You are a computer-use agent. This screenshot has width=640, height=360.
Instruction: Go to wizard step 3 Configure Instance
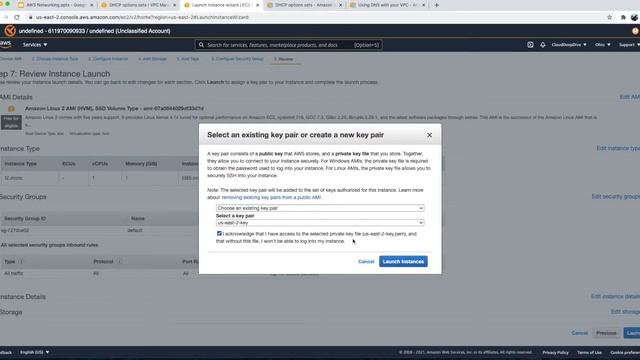click(x=108, y=59)
